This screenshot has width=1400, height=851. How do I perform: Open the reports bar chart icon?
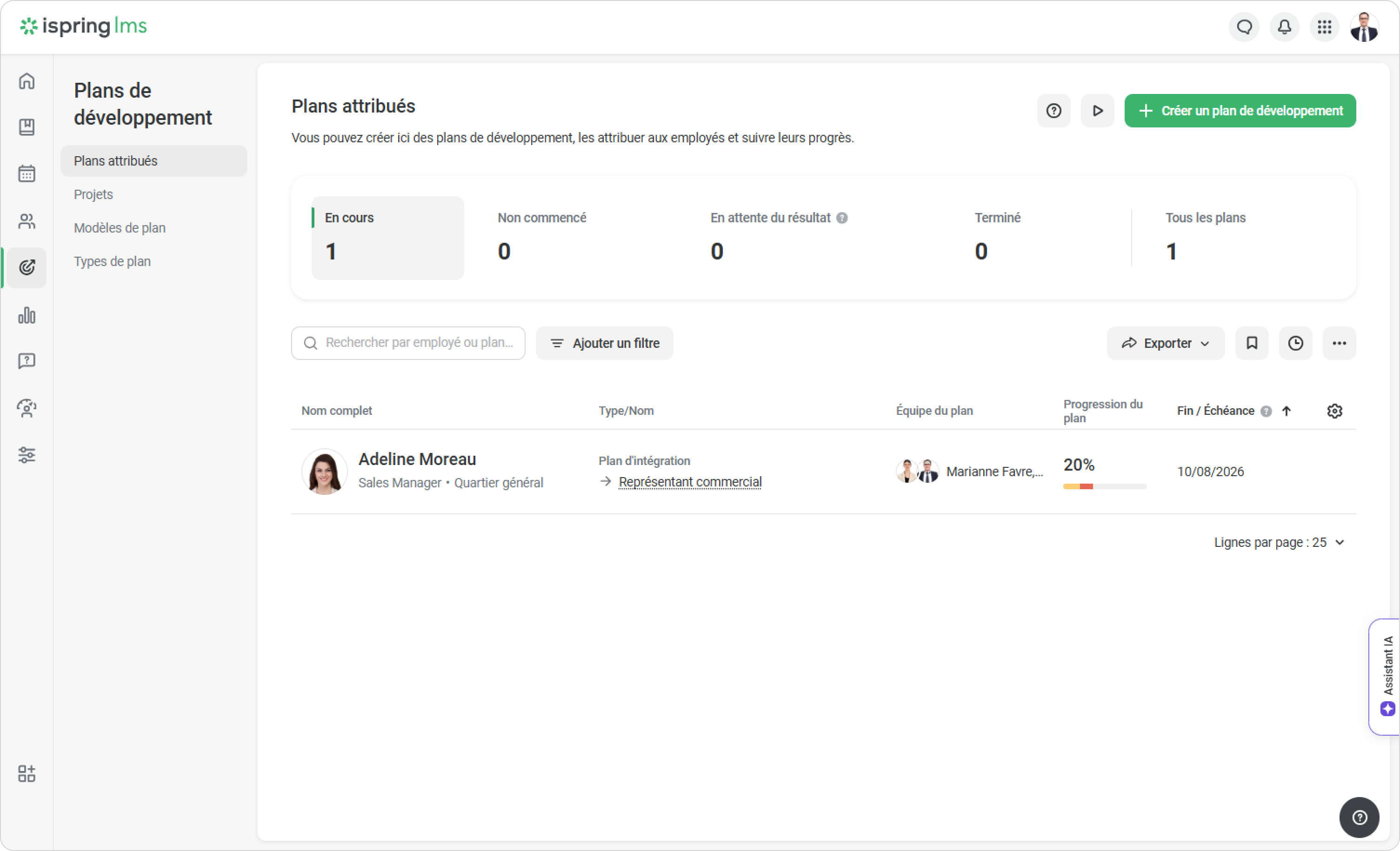(x=27, y=315)
